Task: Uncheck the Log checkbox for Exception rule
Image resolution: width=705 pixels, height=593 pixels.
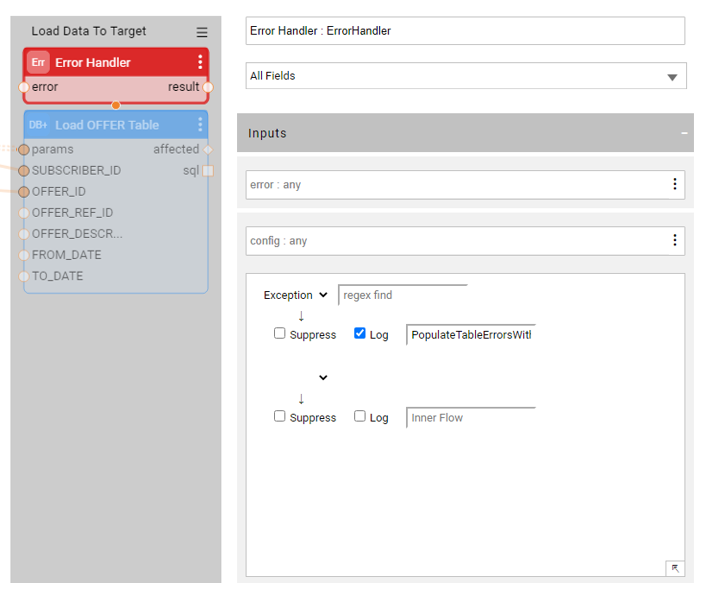Action: tap(360, 334)
